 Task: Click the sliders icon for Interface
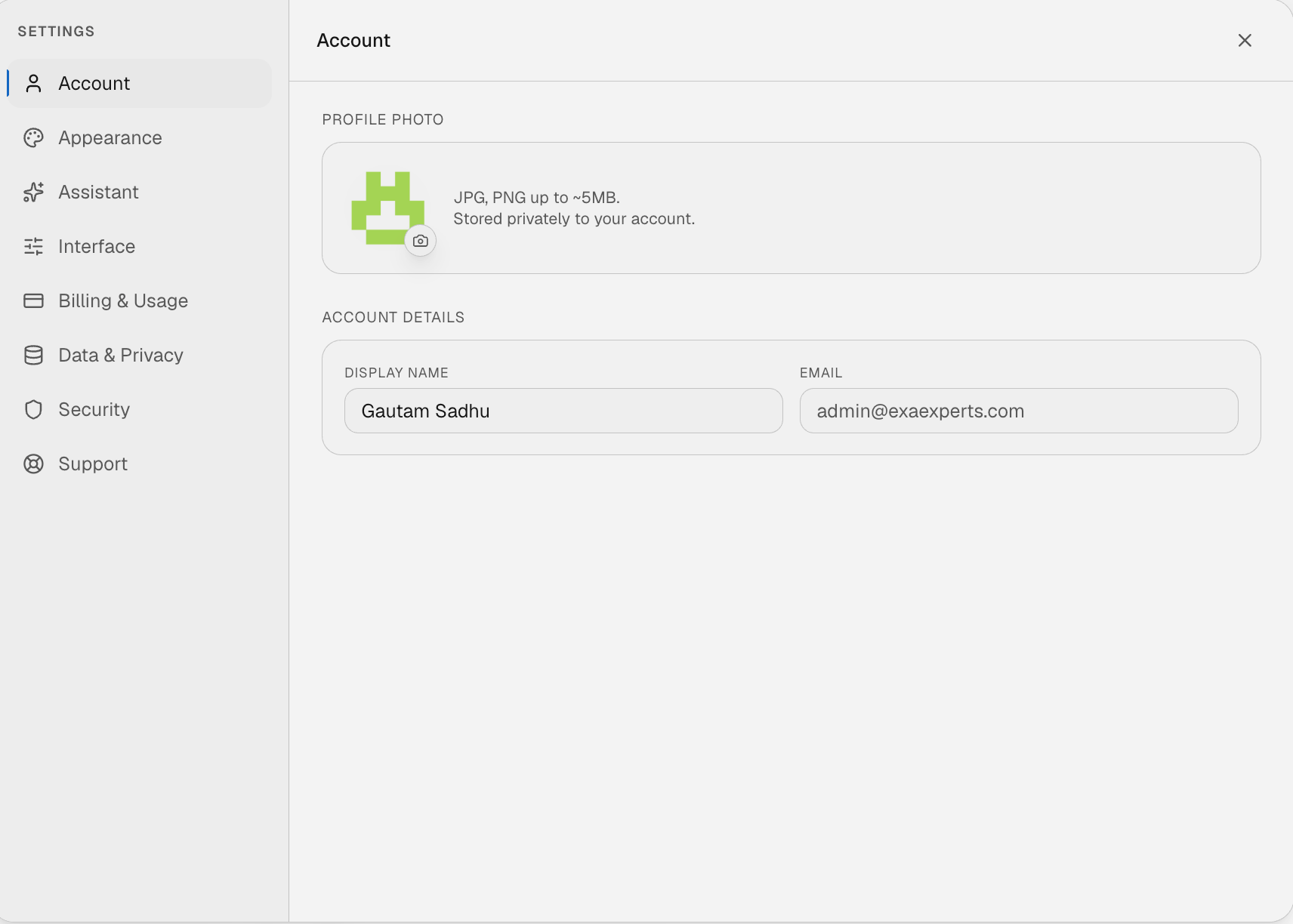coord(33,246)
